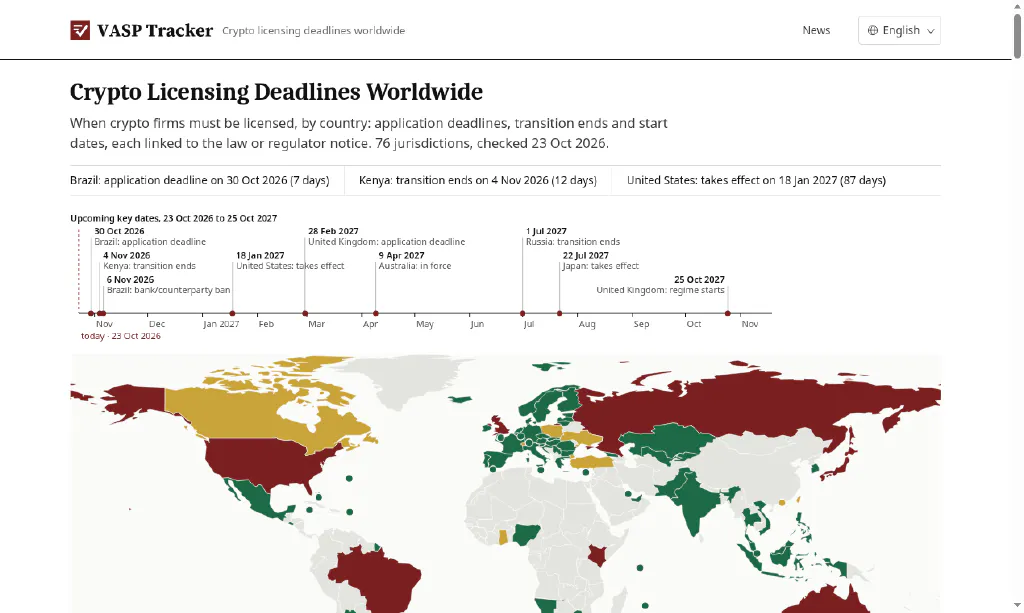
Task: Select Kenya on the world map
Action: click(x=596, y=556)
